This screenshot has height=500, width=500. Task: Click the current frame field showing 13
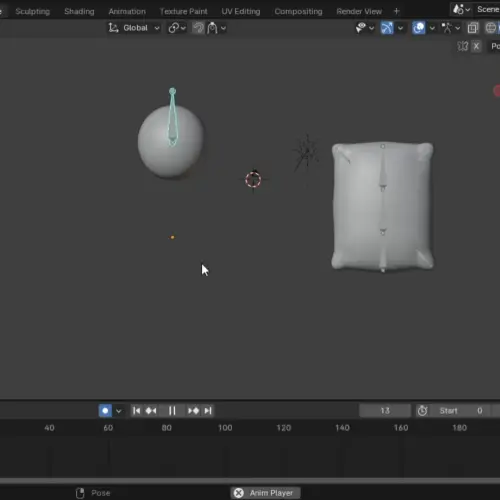(385, 411)
